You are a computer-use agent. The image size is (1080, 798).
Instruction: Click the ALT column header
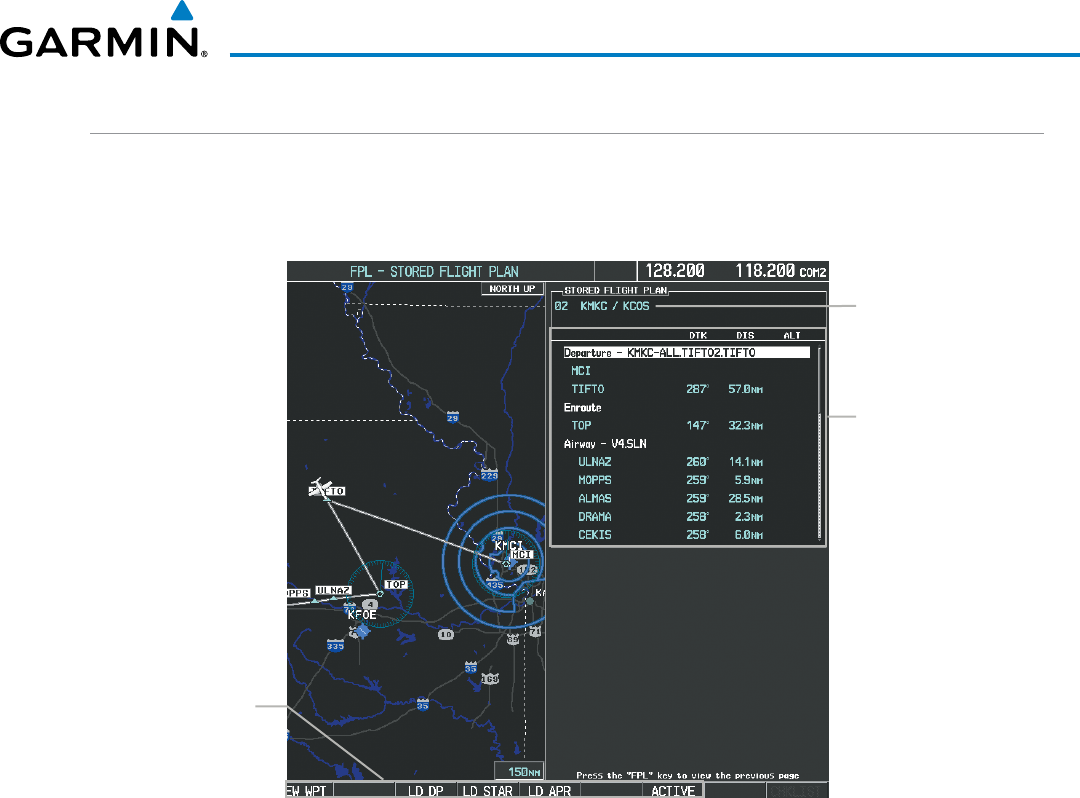[x=792, y=335]
